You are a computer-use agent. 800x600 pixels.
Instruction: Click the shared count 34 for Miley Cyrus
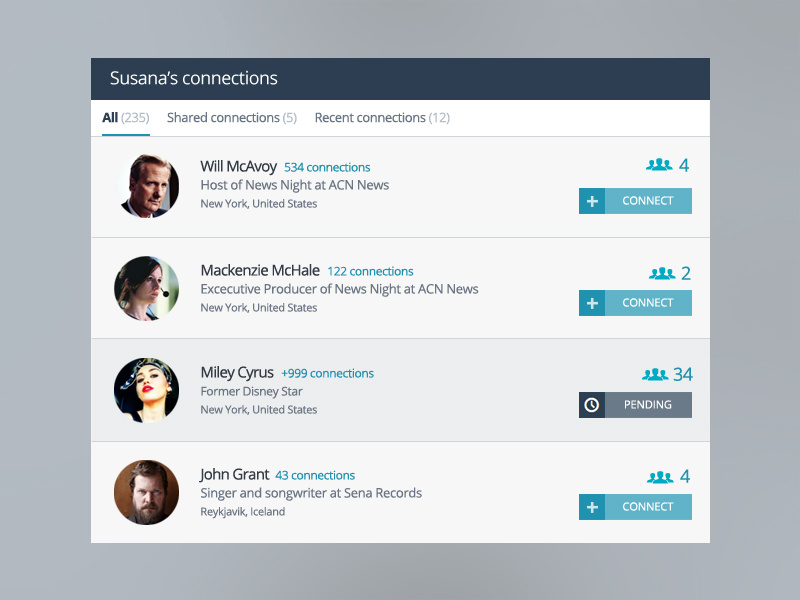point(683,374)
